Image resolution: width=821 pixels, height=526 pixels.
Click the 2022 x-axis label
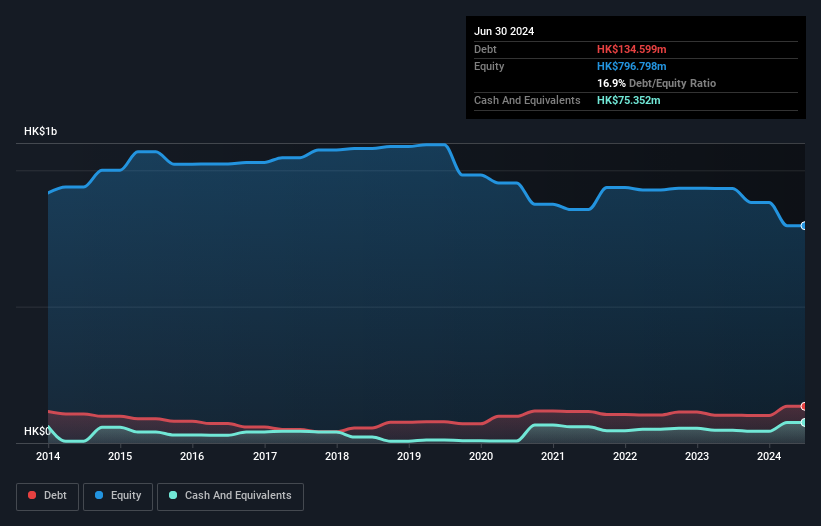(x=625, y=456)
